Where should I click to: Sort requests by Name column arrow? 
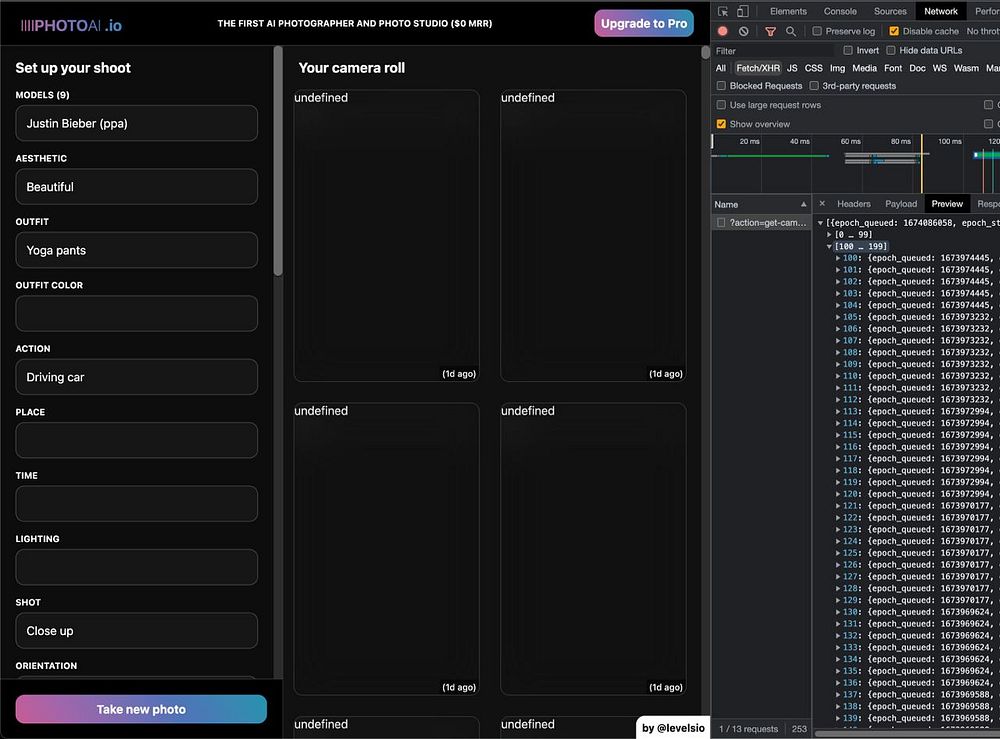[x=804, y=204]
